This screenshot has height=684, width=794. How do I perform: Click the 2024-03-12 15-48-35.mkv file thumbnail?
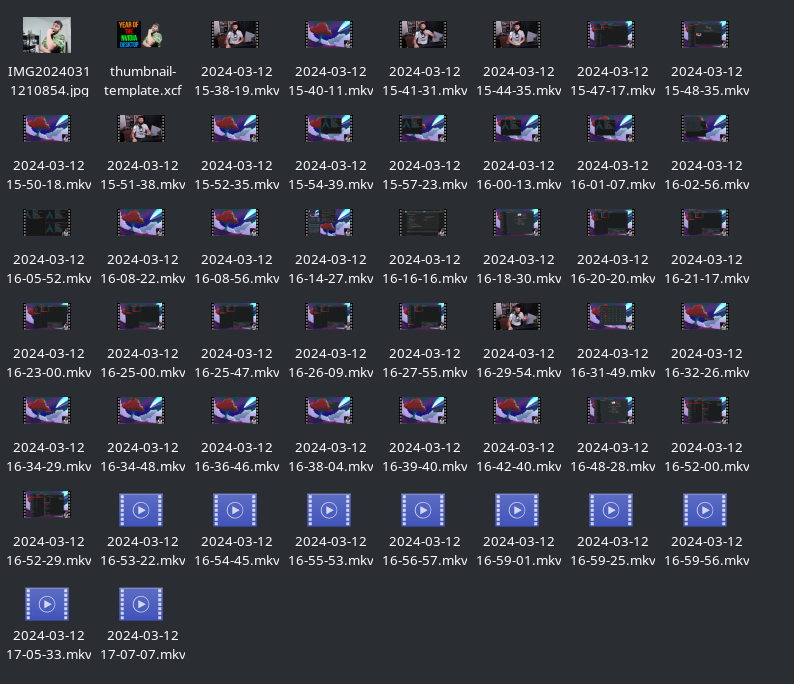(705, 35)
